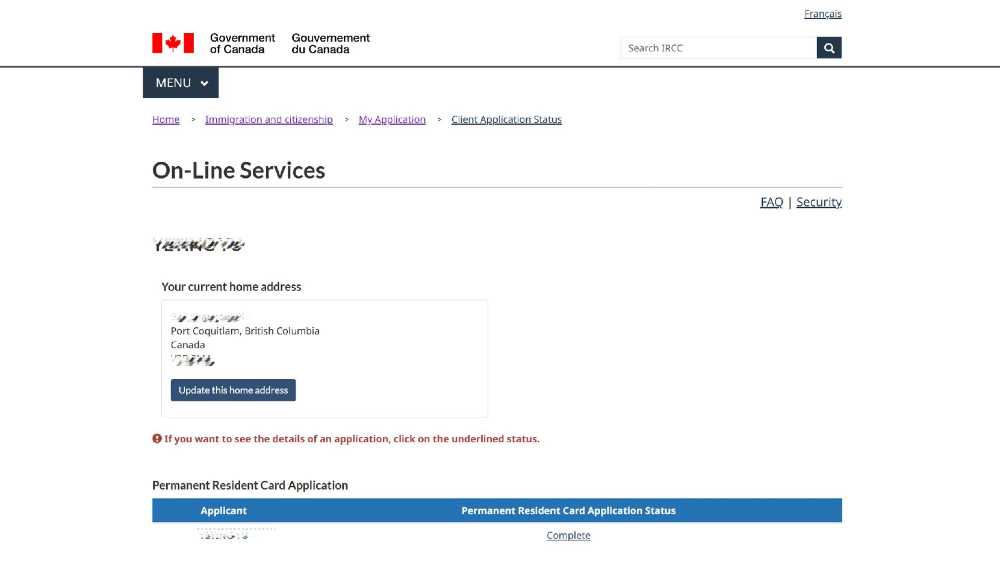This screenshot has width=1000, height=567.
Task: Go to Home breadcrumb link
Action: coord(166,119)
